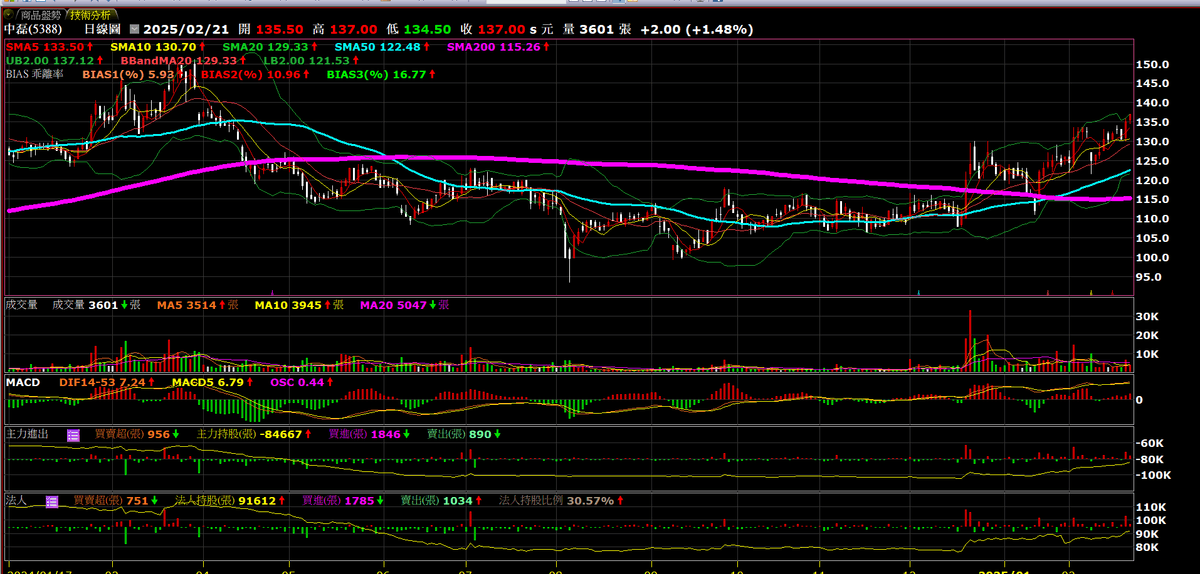Click the 日線圖 period selector label
The height and width of the screenshot is (574, 1200).
click(x=102, y=30)
